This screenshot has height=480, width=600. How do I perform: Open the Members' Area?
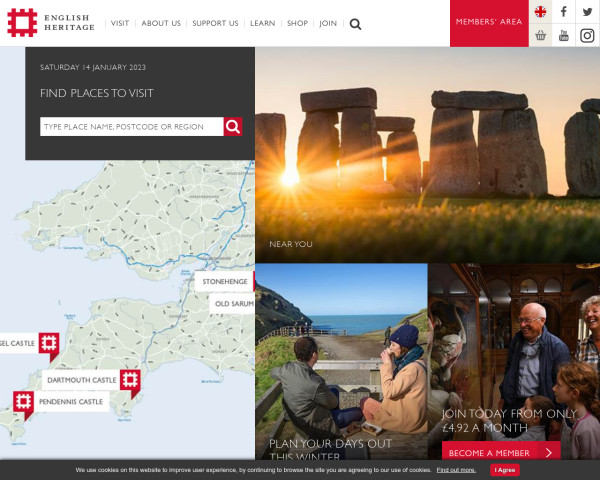point(489,23)
